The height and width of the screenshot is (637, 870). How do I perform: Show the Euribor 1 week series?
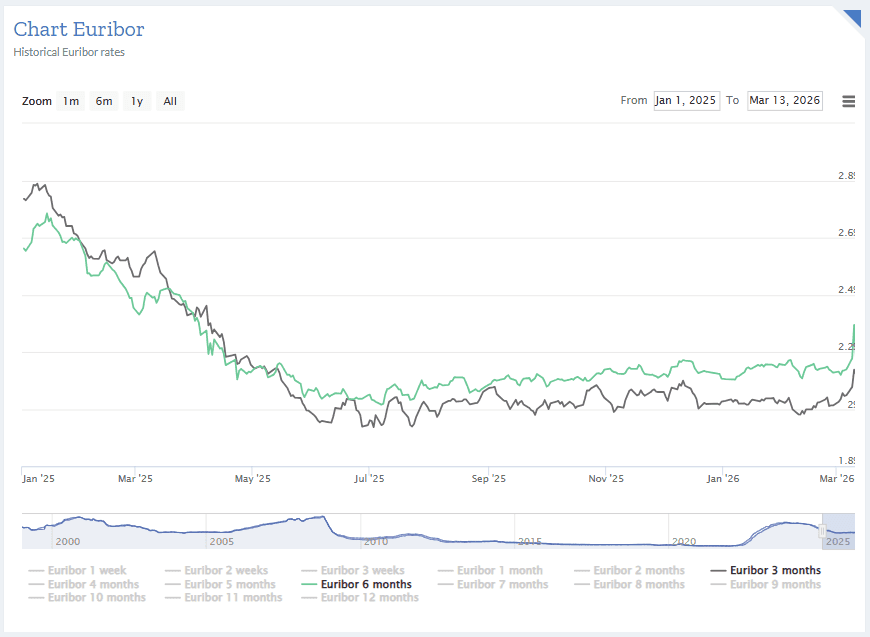point(87,571)
